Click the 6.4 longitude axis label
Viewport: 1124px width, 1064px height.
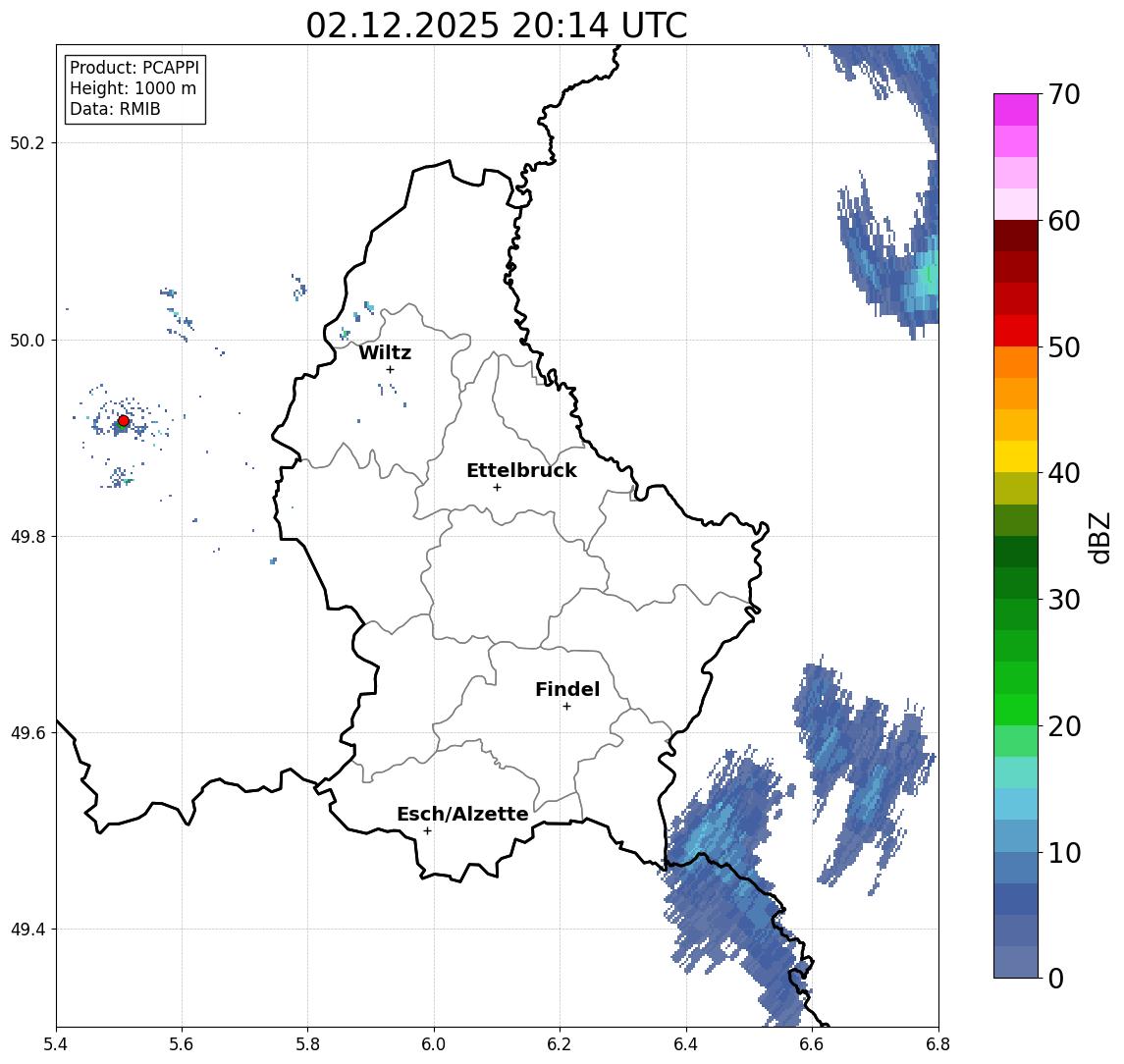[x=686, y=1044]
